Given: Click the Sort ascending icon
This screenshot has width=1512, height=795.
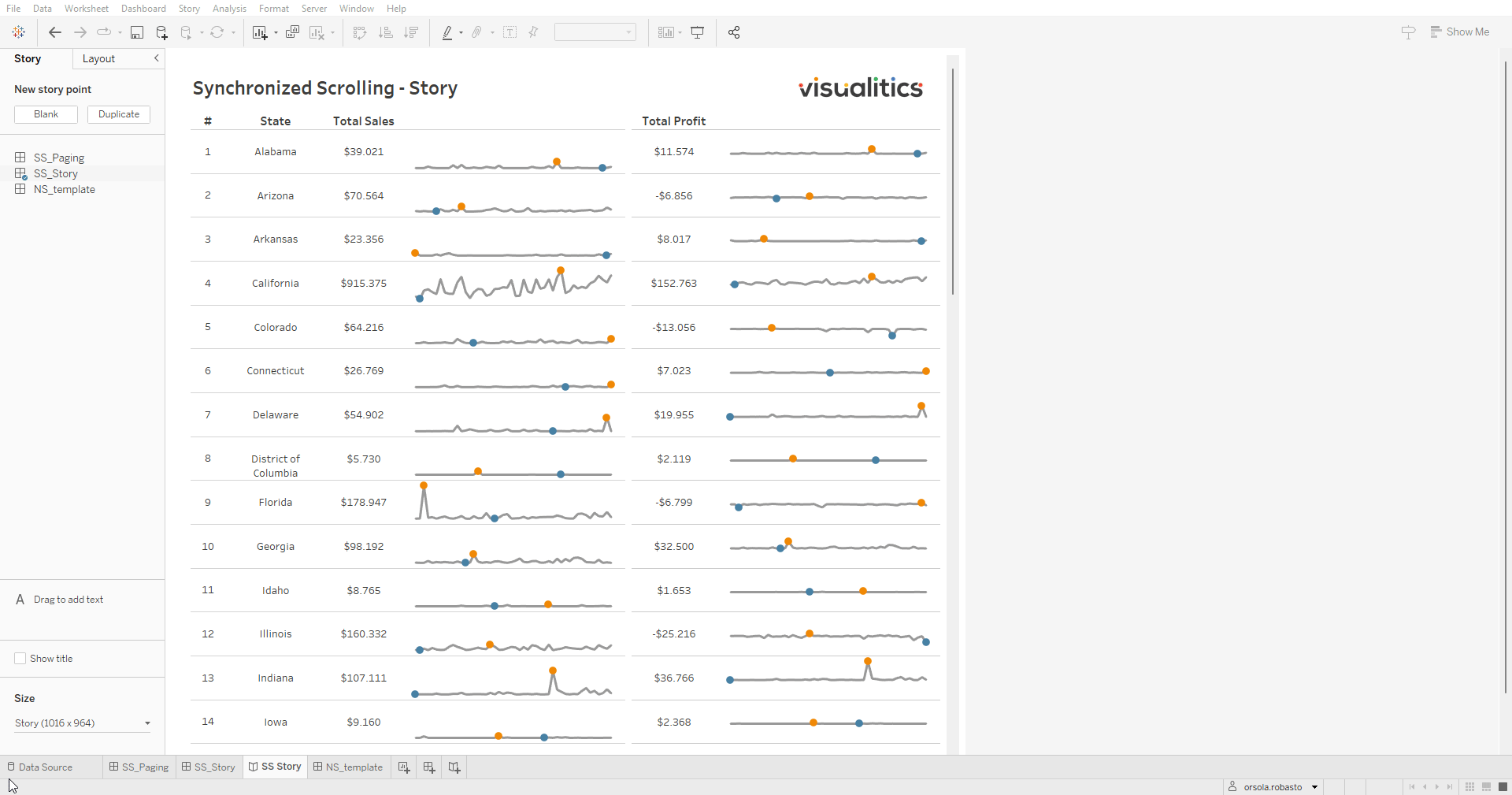Looking at the screenshot, I should click(385, 32).
